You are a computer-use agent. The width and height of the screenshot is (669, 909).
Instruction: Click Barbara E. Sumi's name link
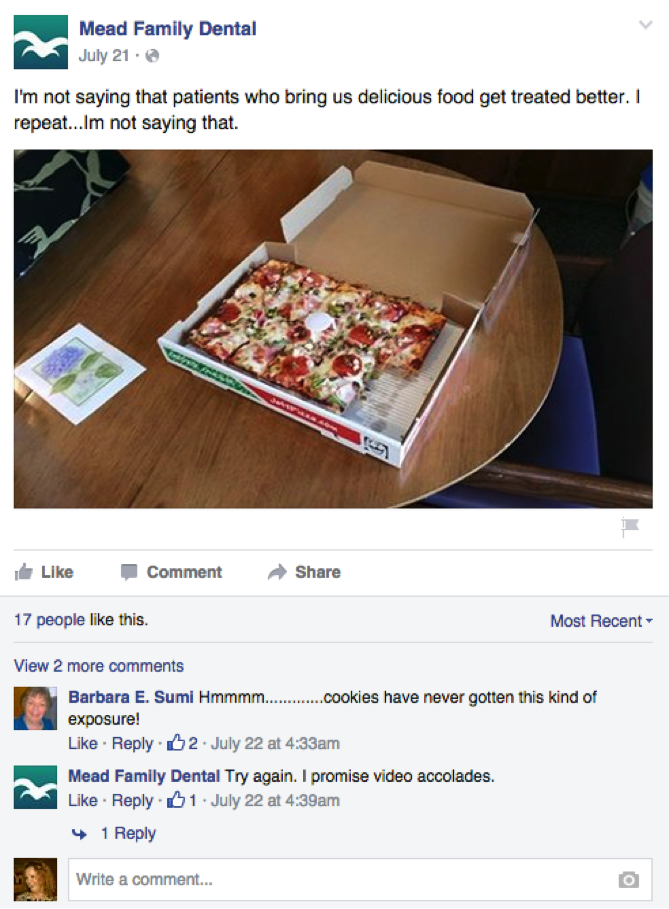tap(131, 697)
